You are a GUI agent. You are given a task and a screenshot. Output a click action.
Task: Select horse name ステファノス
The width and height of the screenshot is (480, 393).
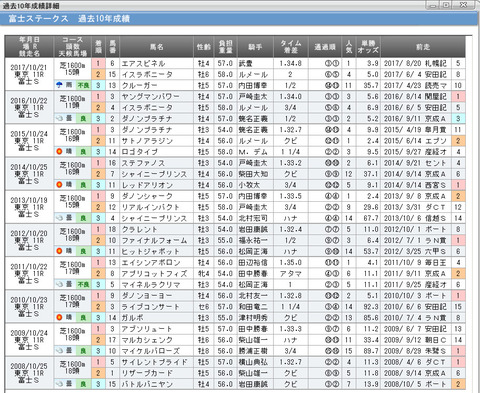pos(143,163)
